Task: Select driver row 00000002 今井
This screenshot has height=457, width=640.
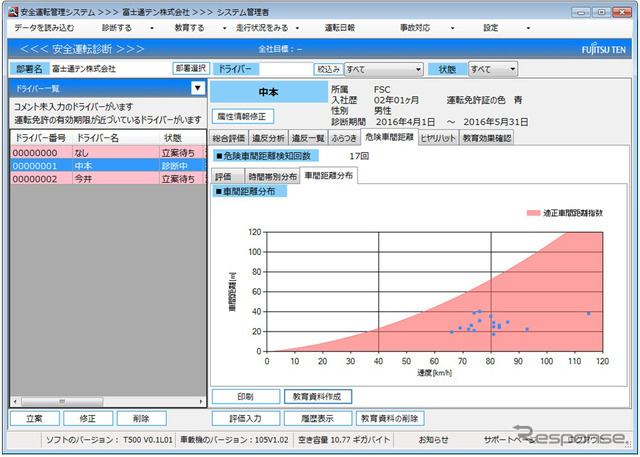Action: click(108, 179)
